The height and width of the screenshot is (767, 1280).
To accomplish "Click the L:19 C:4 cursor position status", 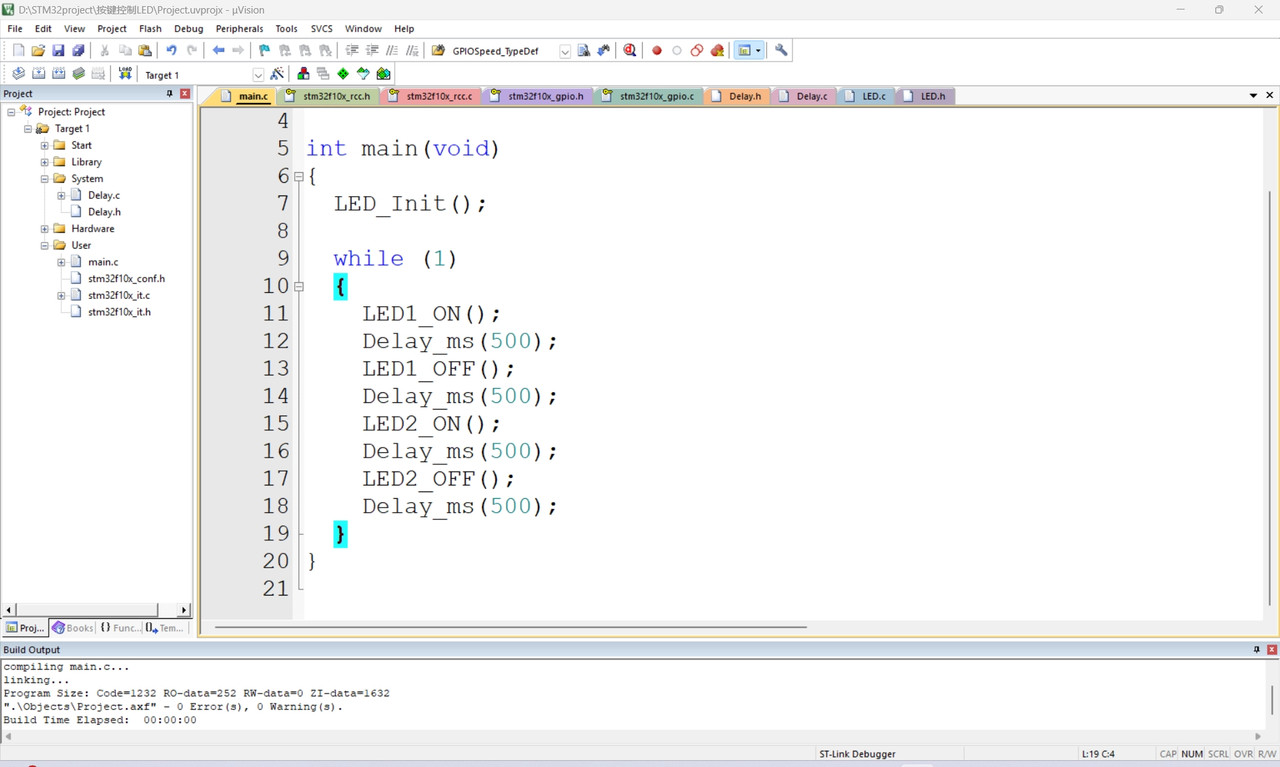I will (x=1098, y=754).
